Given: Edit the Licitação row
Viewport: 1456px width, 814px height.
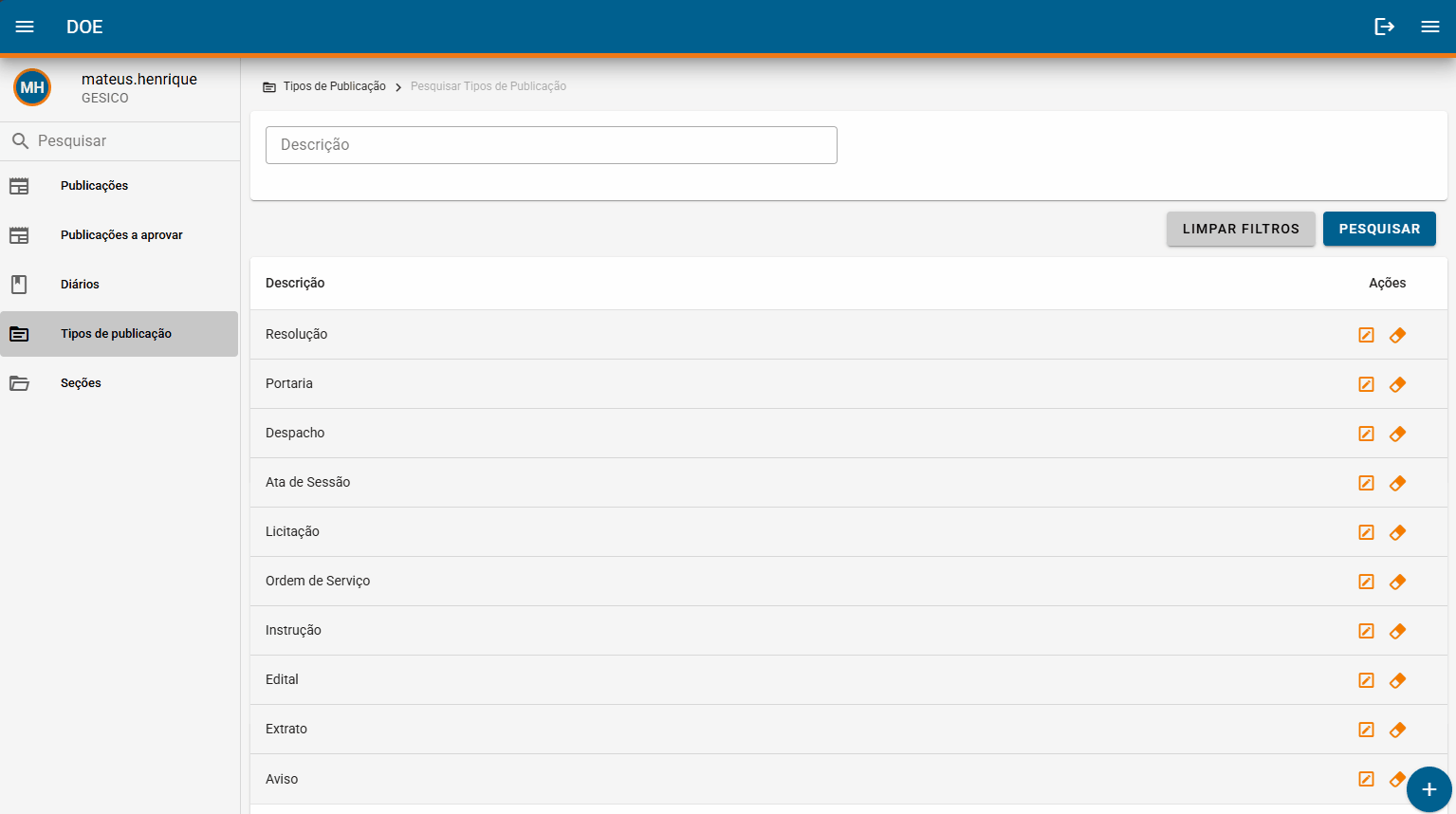Looking at the screenshot, I should (x=1366, y=532).
